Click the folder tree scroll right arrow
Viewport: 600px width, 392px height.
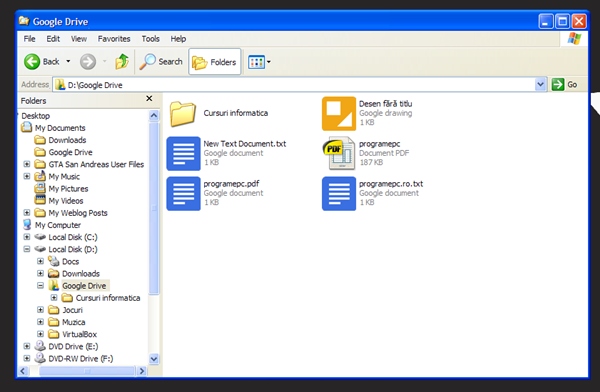[142, 371]
